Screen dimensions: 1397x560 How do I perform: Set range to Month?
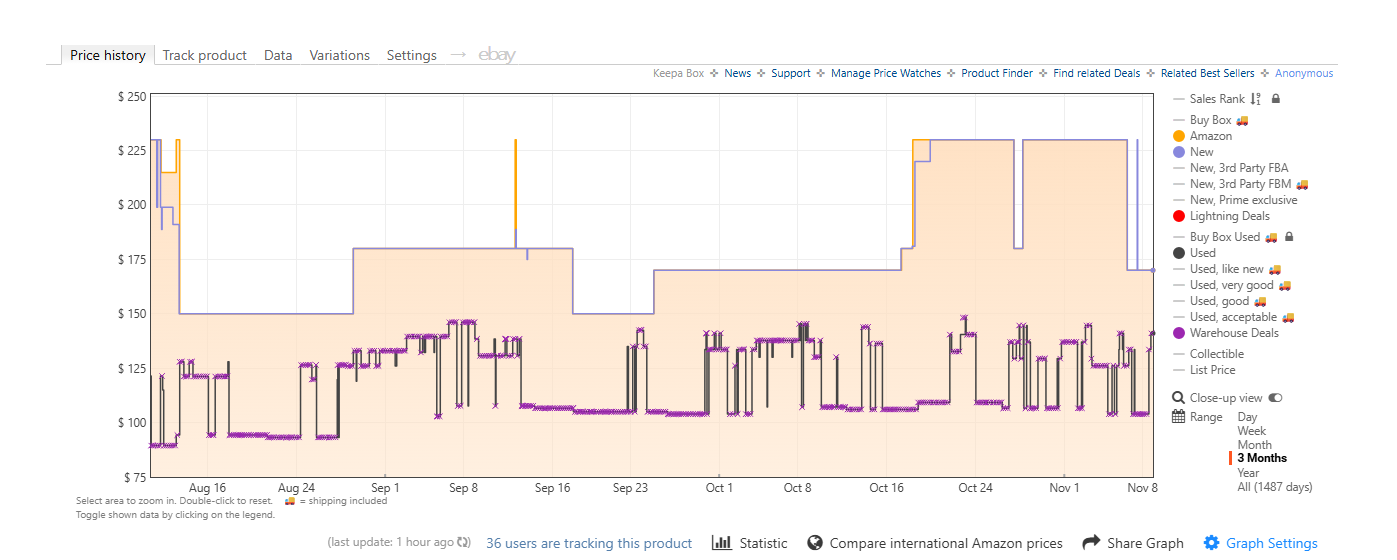point(1255,445)
